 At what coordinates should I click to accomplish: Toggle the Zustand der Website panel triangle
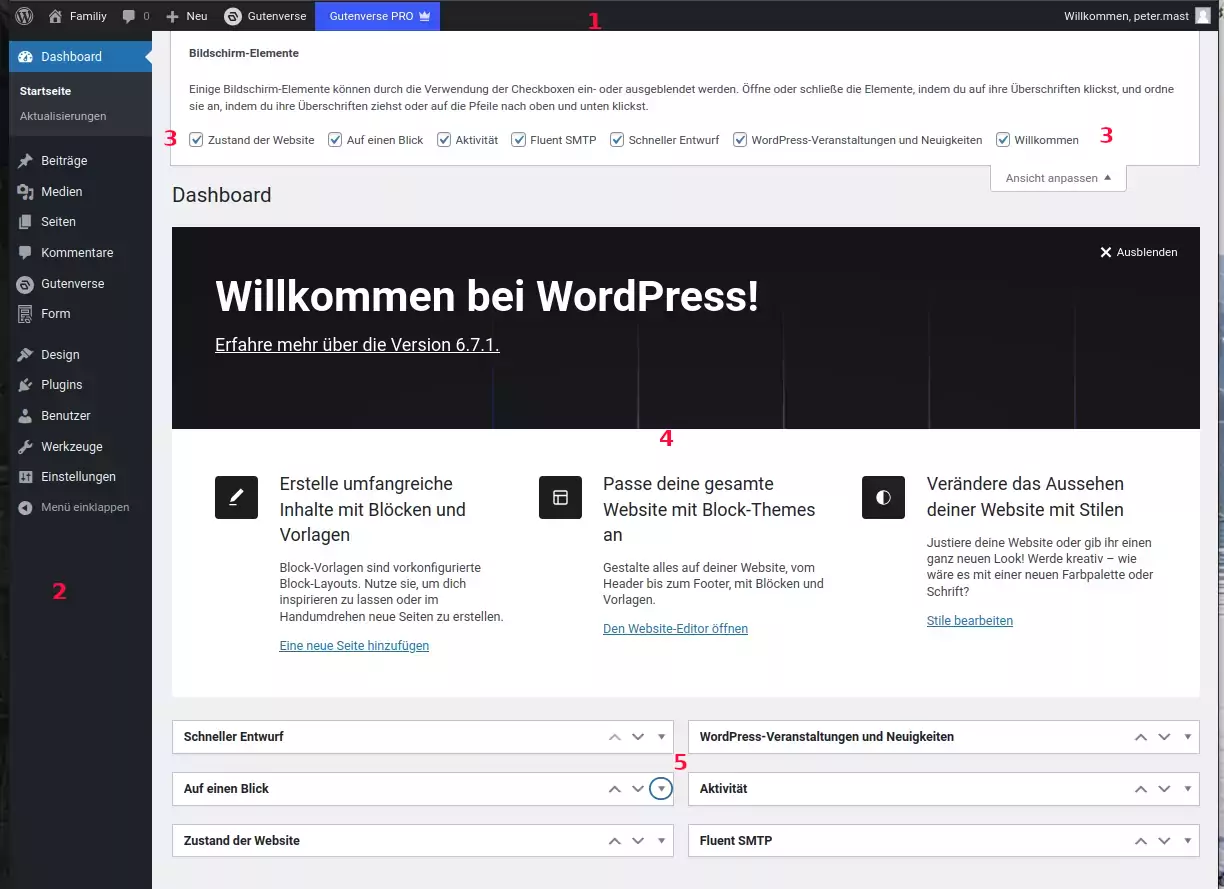coord(661,841)
